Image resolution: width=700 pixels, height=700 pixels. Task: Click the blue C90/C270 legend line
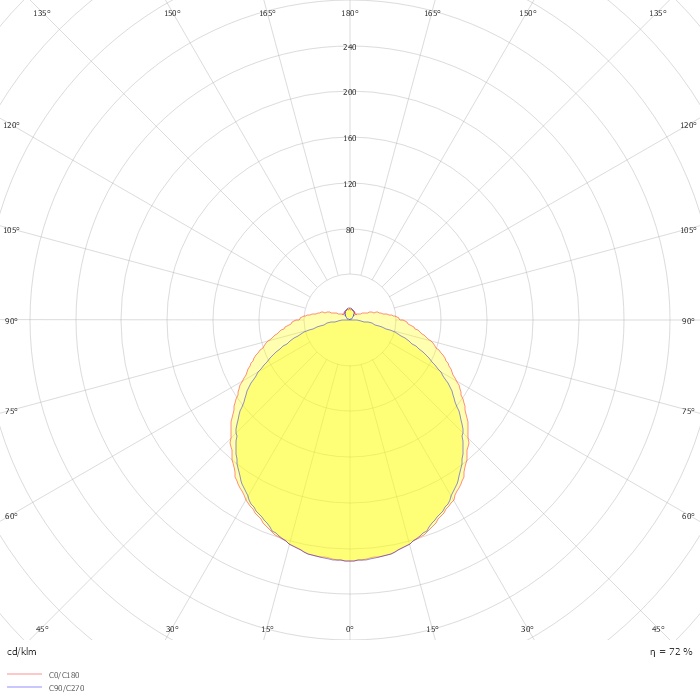[25, 687]
